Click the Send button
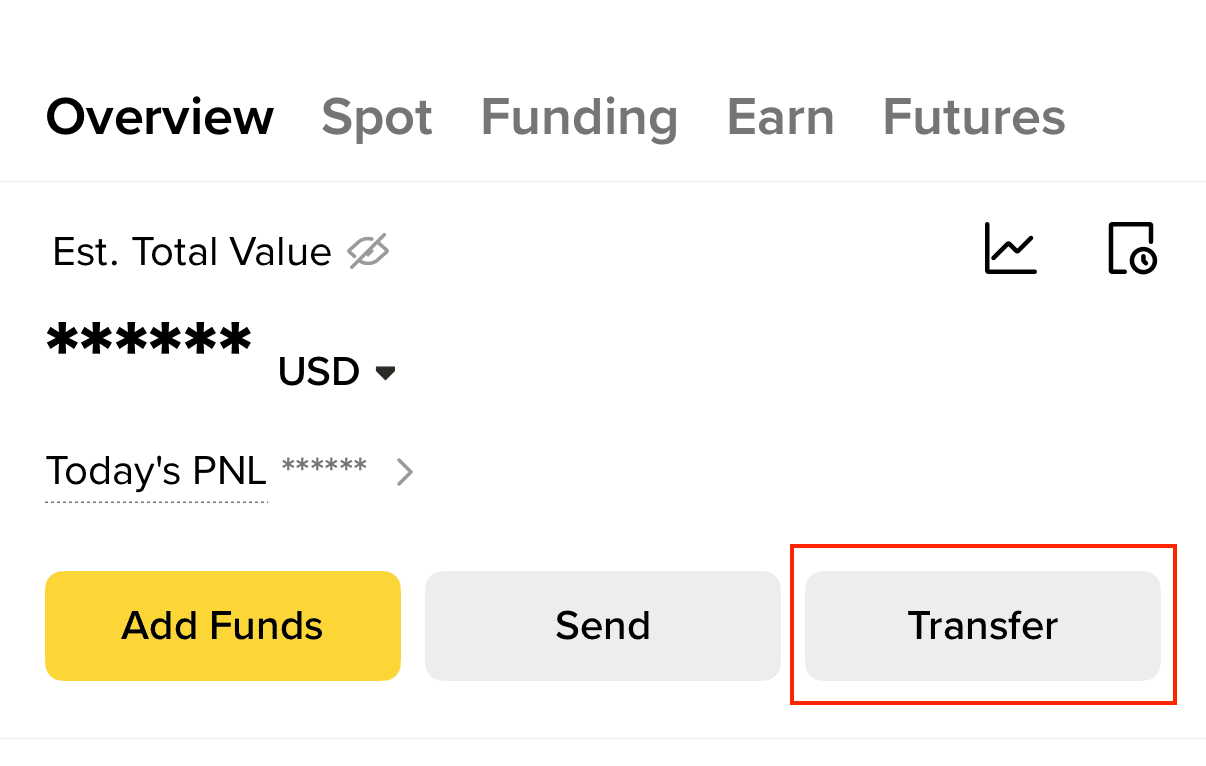The height and width of the screenshot is (766, 1206). [x=602, y=626]
